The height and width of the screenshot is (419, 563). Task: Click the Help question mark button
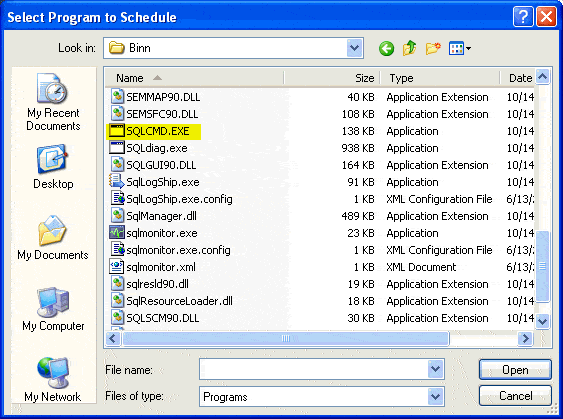pyautogui.click(x=523, y=17)
